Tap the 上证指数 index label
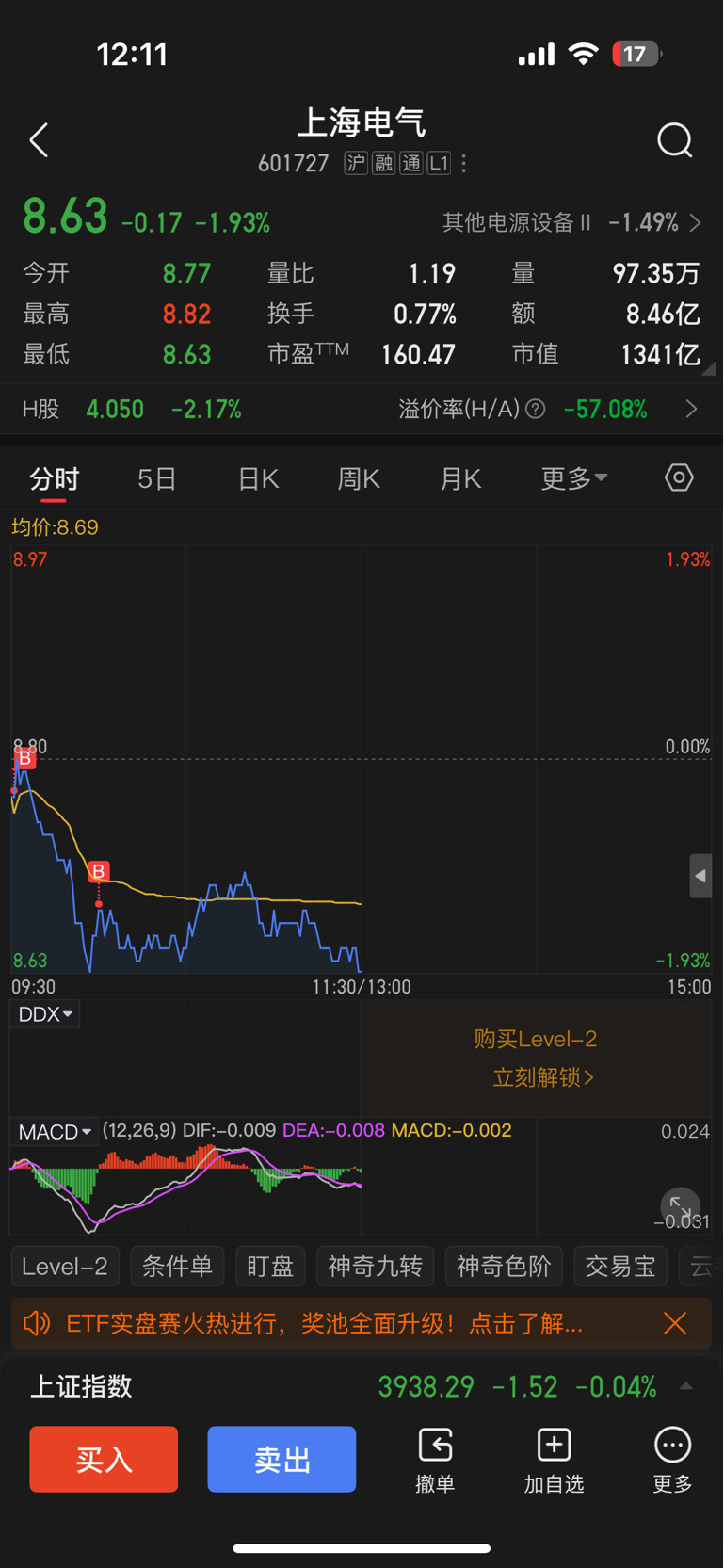This screenshot has height=1568, width=724. [x=81, y=1386]
